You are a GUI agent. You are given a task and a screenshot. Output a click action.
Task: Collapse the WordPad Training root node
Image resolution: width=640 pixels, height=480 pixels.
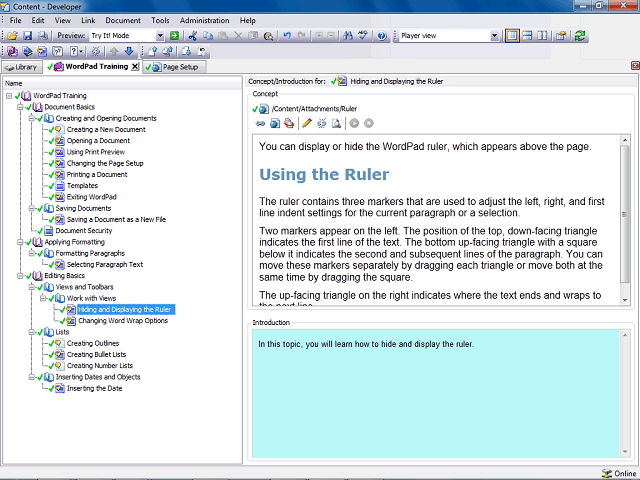(x=9, y=96)
